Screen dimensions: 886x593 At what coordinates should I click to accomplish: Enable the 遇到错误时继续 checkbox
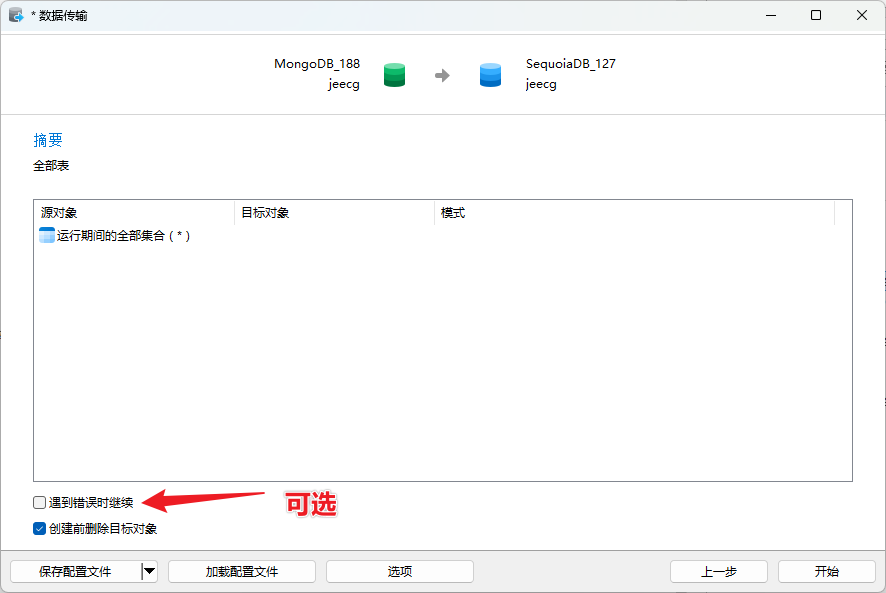(x=40, y=503)
